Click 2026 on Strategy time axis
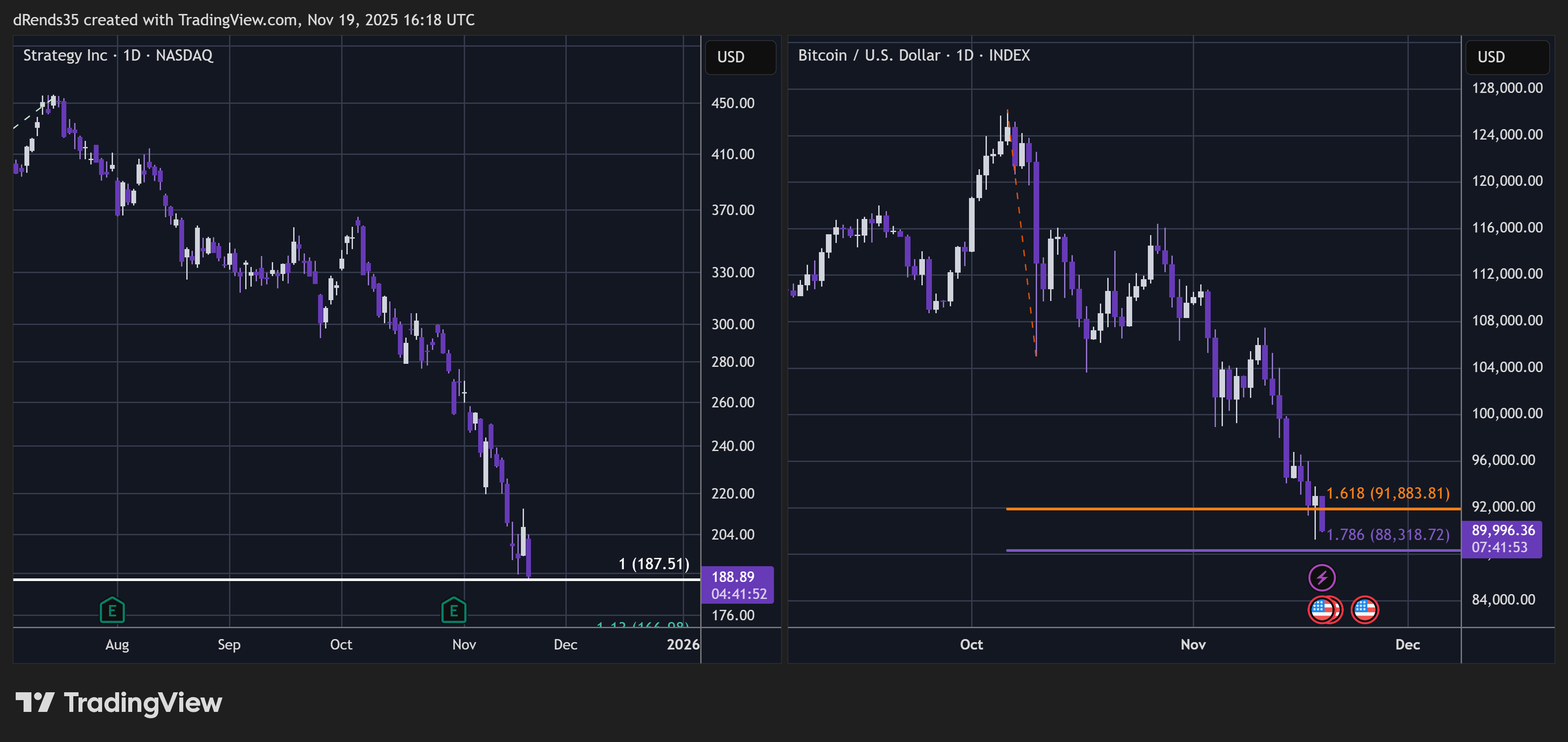The height and width of the screenshot is (742, 1568). 683,645
